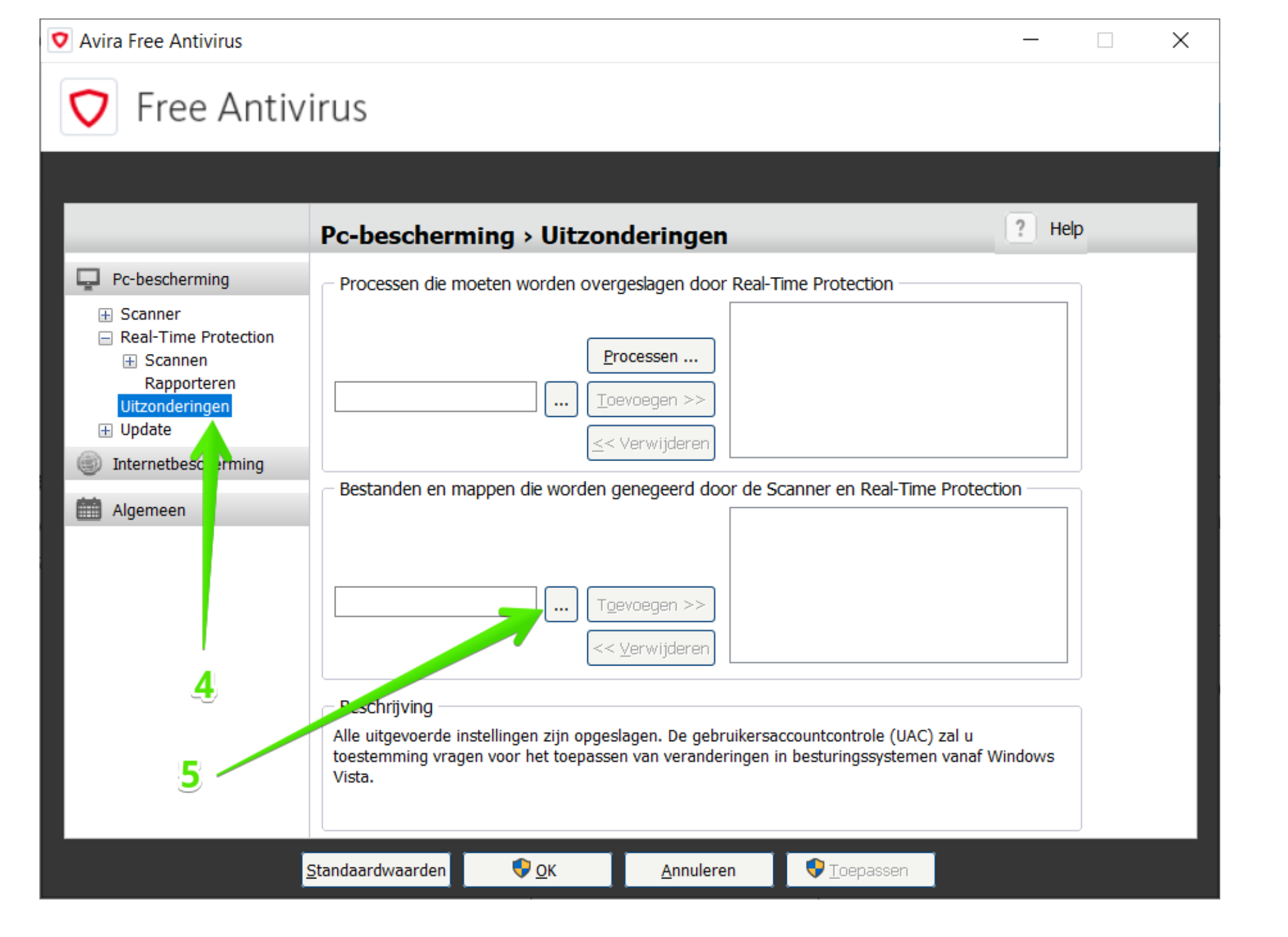The width and height of the screenshot is (1288, 937).
Task: Click the Internetbescherming globe icon
Action: click(x=89, y=464)
